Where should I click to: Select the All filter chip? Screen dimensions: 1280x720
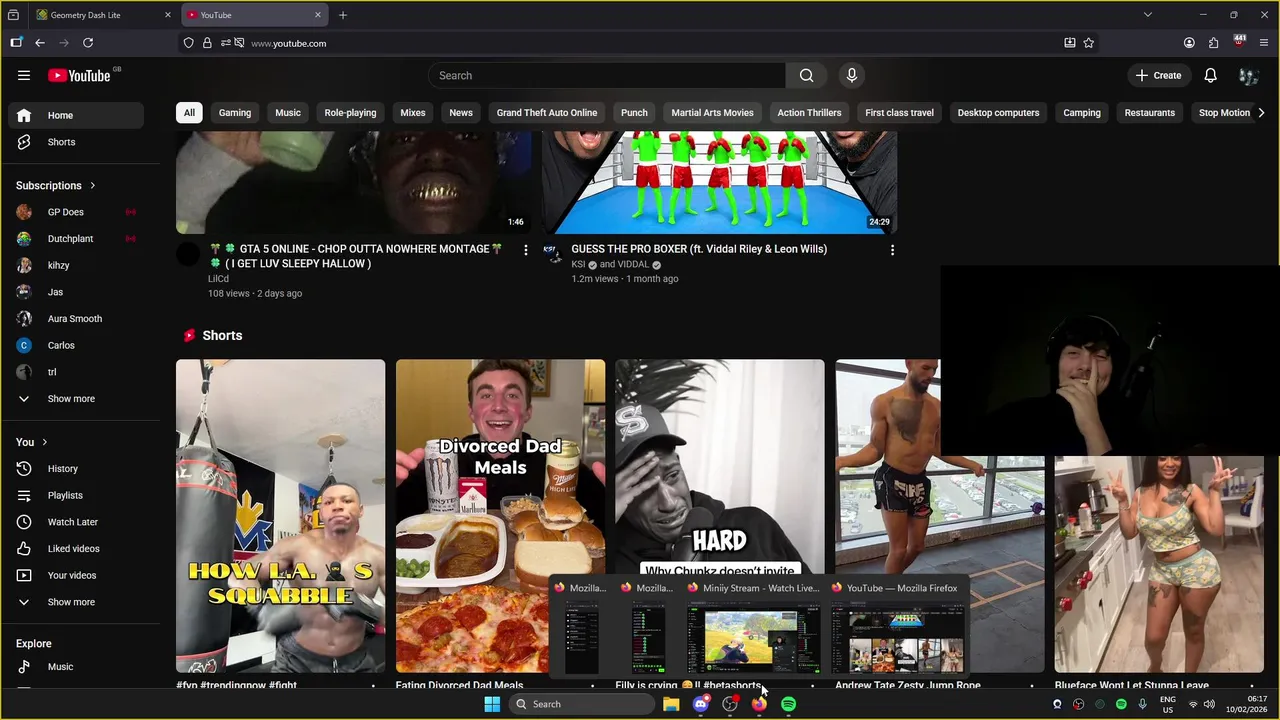point(189,112)
